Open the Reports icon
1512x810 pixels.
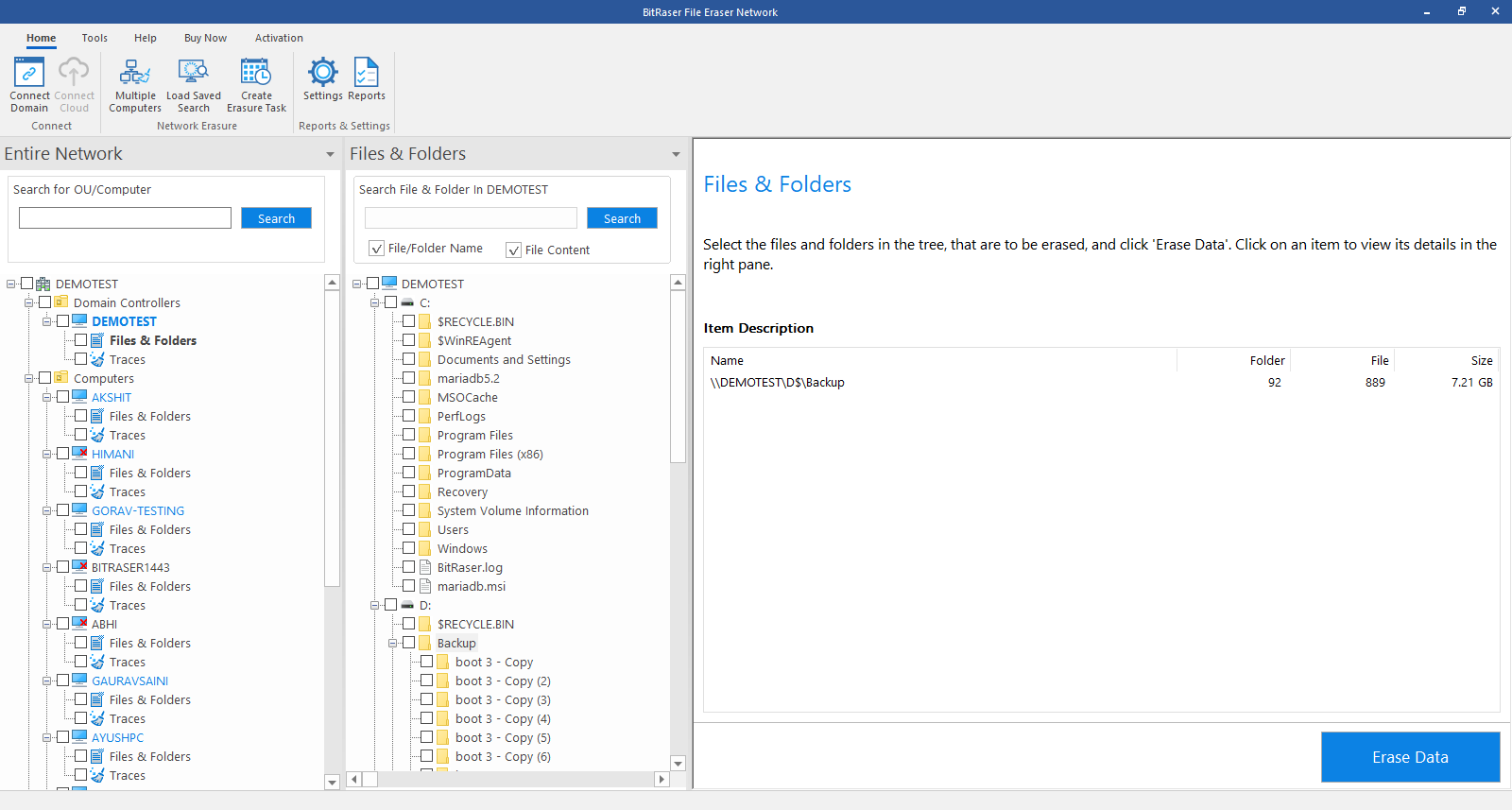click(367, 72)
